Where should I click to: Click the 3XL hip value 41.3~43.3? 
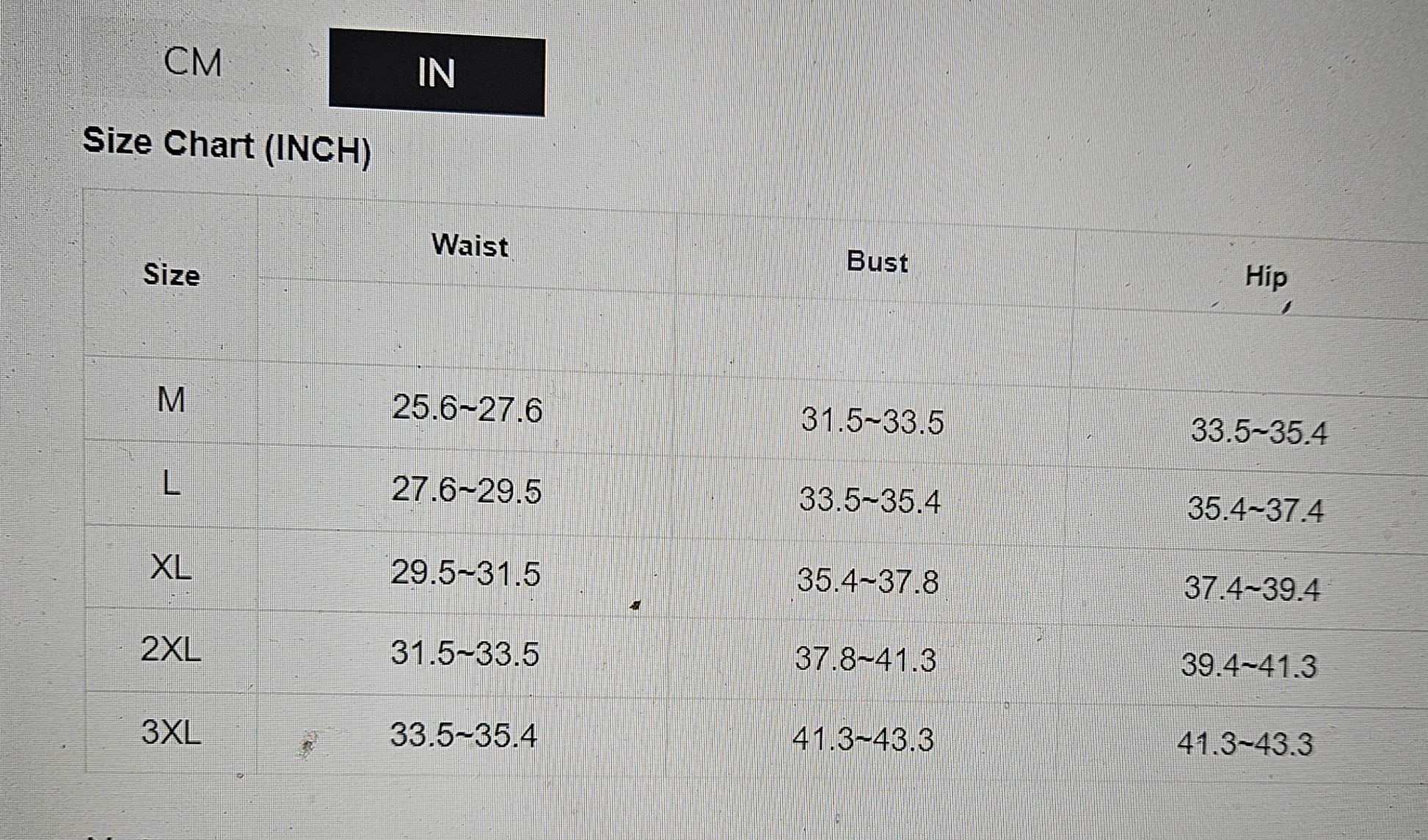pyautogui.click(x=1245, y=744)
